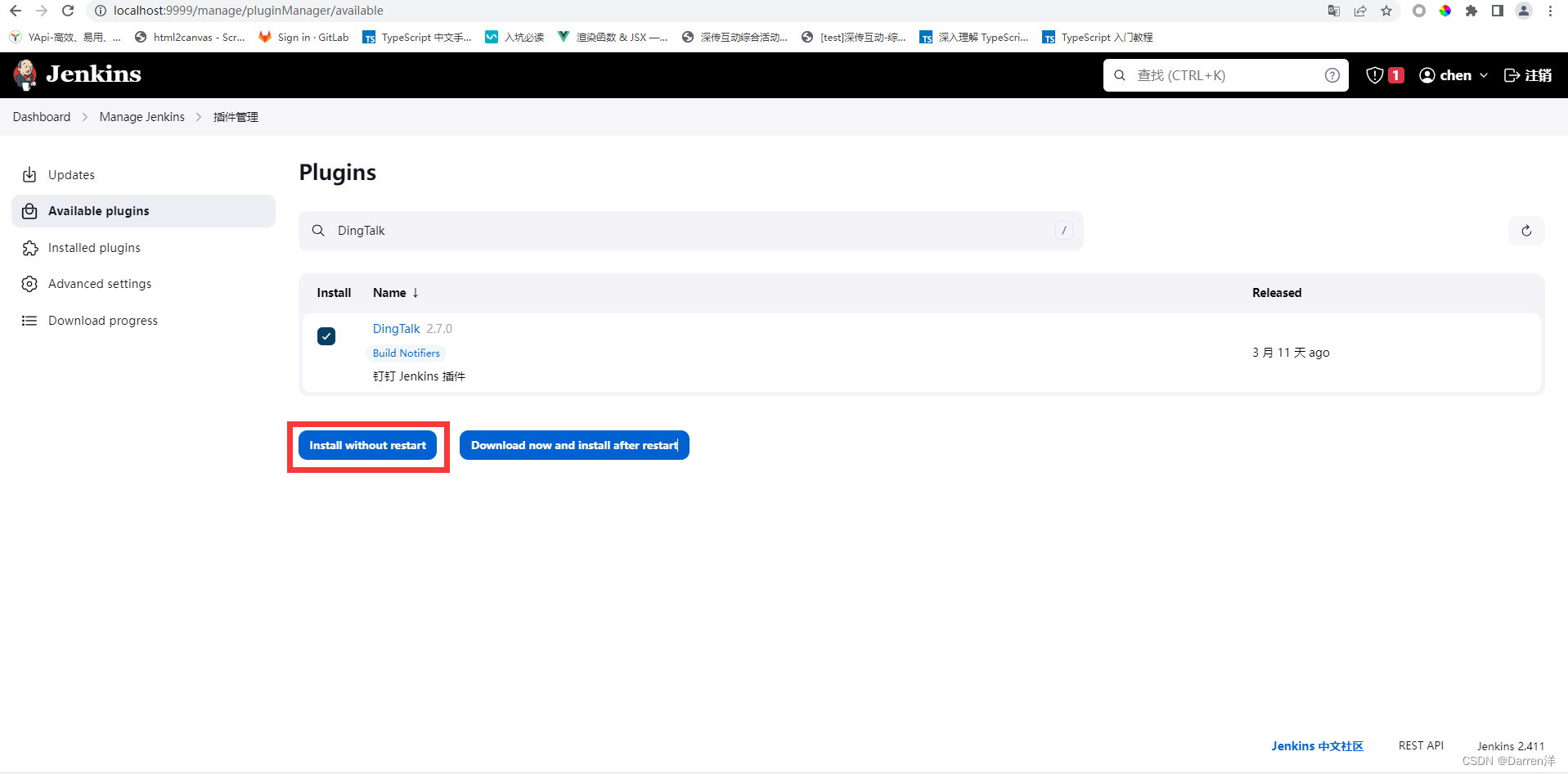This screenshot has width=1568, height=774.
Task: Open the Updates sidebar item
Action: [144, 175]
